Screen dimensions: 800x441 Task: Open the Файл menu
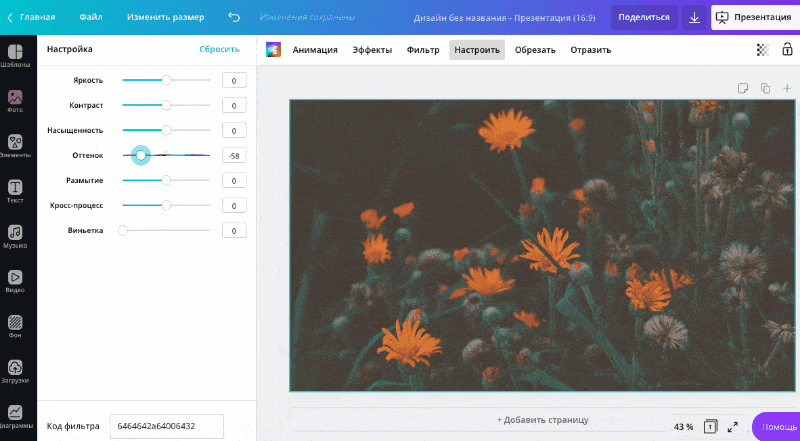coord(90,17)
